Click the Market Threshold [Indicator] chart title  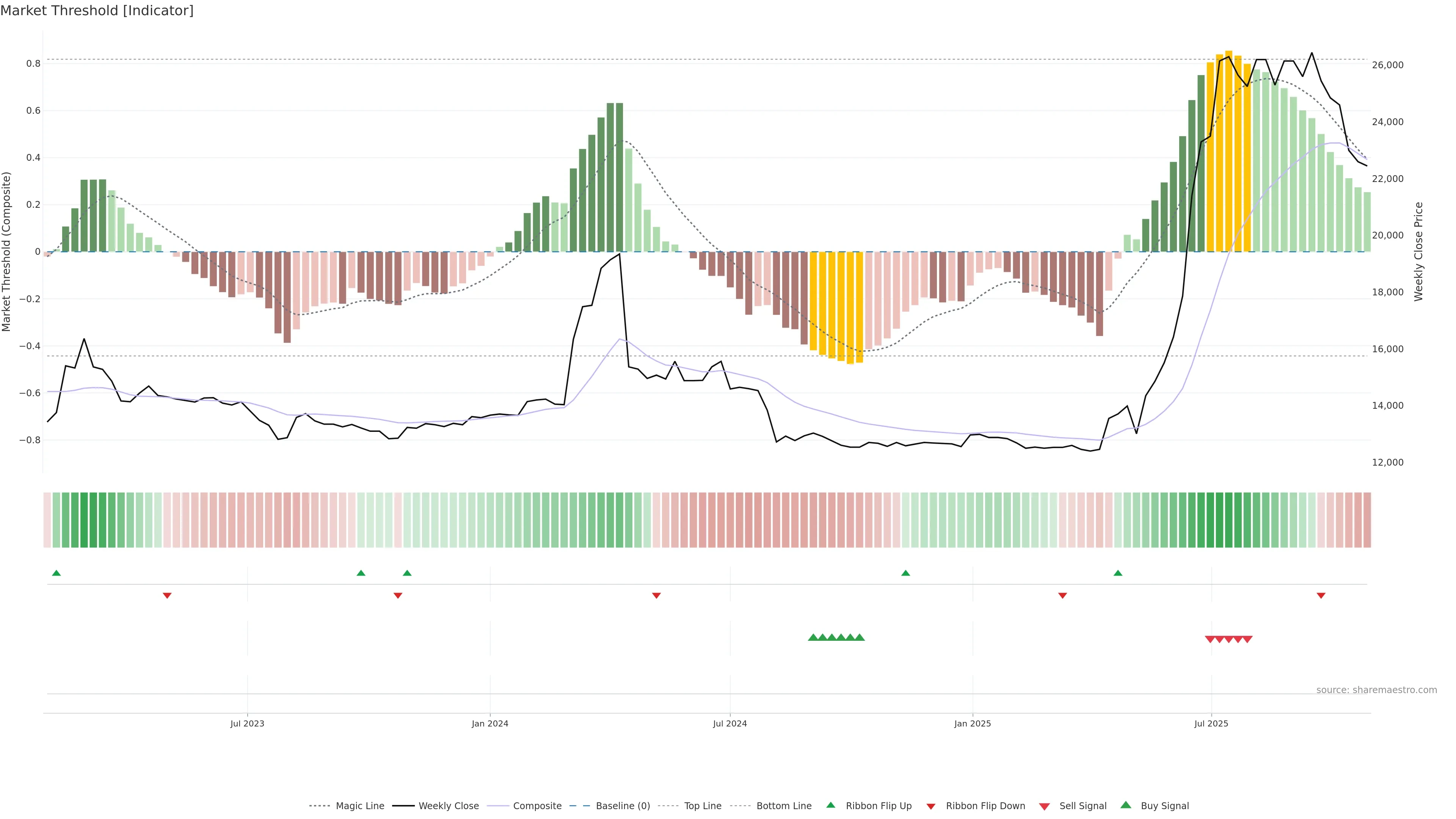97,11
